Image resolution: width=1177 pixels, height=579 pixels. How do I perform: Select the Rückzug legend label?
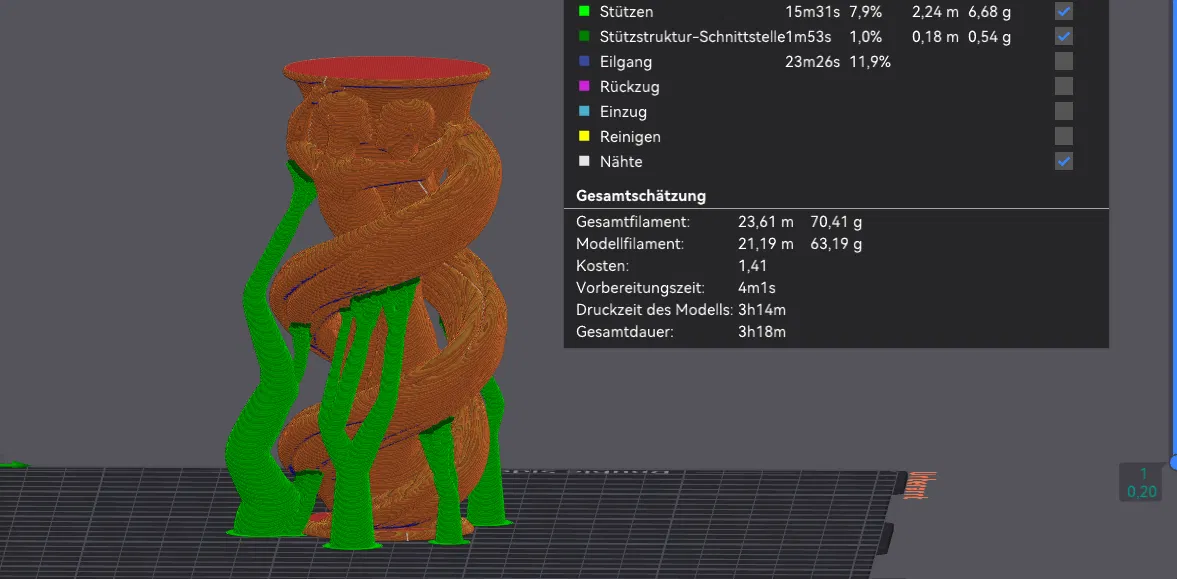[630, 87]
